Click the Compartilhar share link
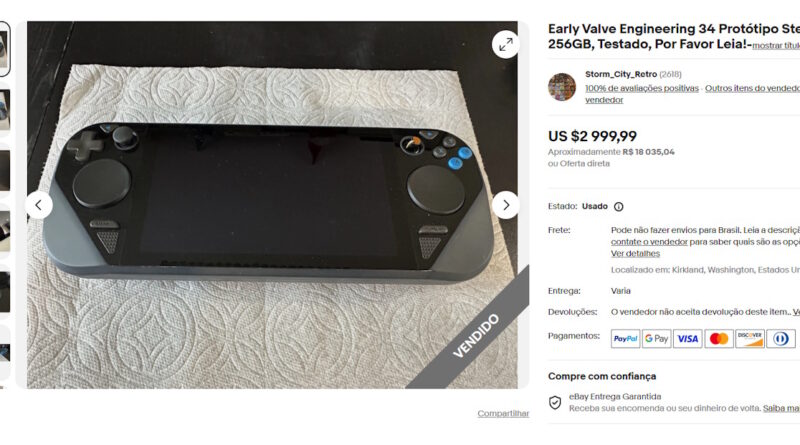 click(503, 414)
